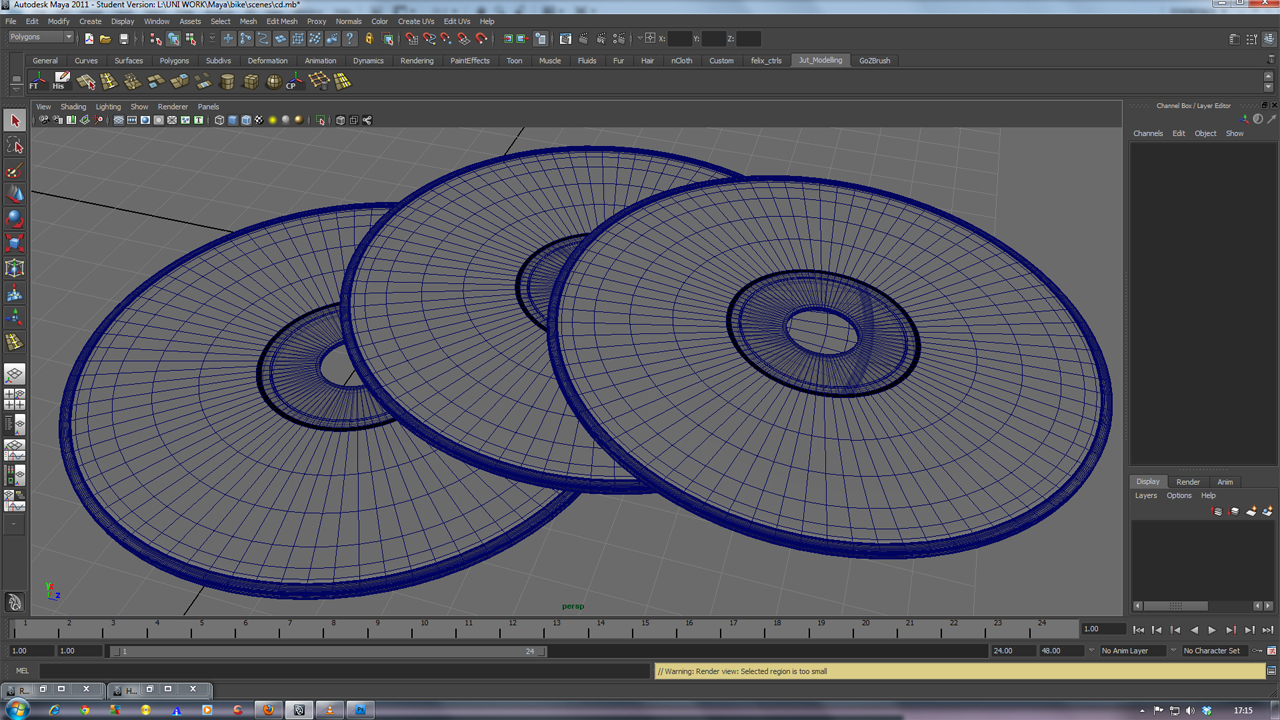Save scene with floppy disk icon
Viewport: 1280px width, 720px height.
(x=123, y=39)
